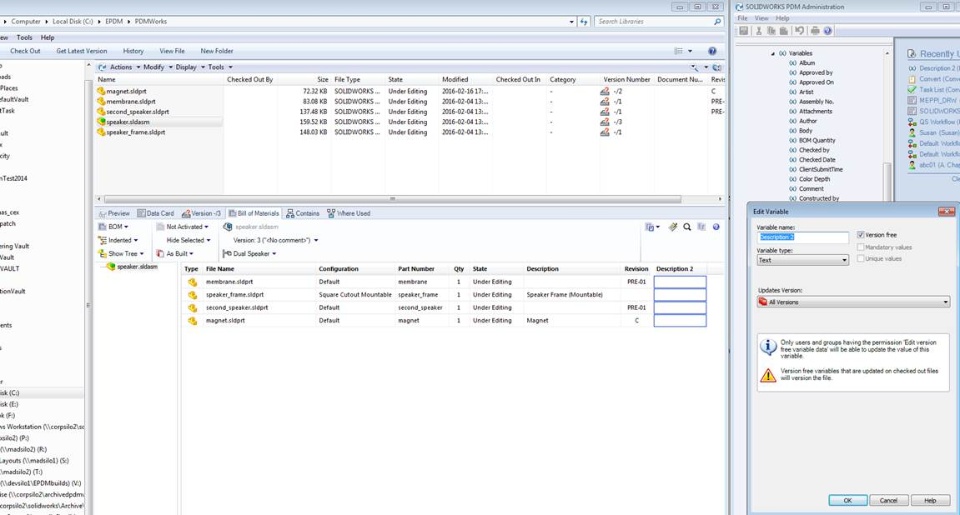Open the Version 3 selection dropdown
Screen dimensions: 960x515
276,241
